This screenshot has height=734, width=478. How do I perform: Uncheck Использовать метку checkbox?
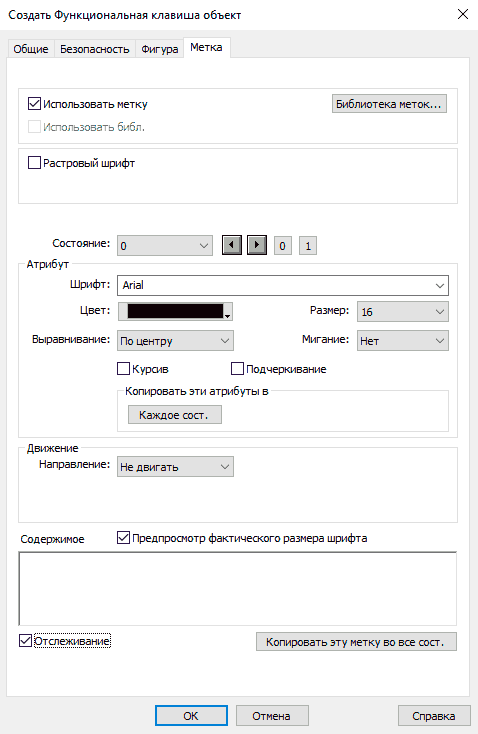tap(34, 103)
